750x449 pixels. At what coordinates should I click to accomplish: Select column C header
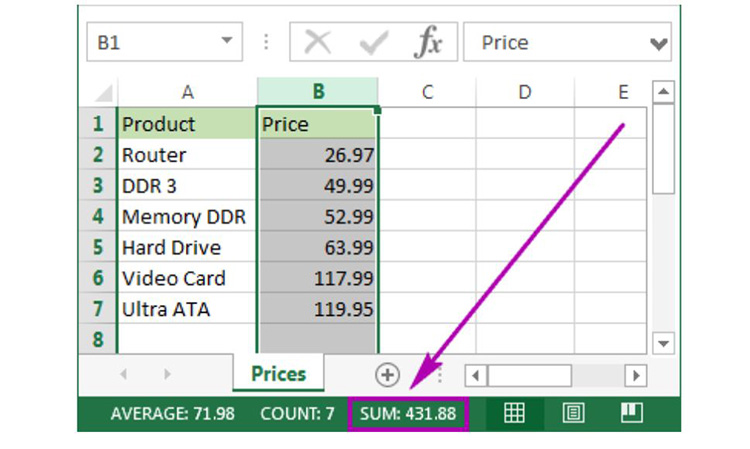[427, 92]
